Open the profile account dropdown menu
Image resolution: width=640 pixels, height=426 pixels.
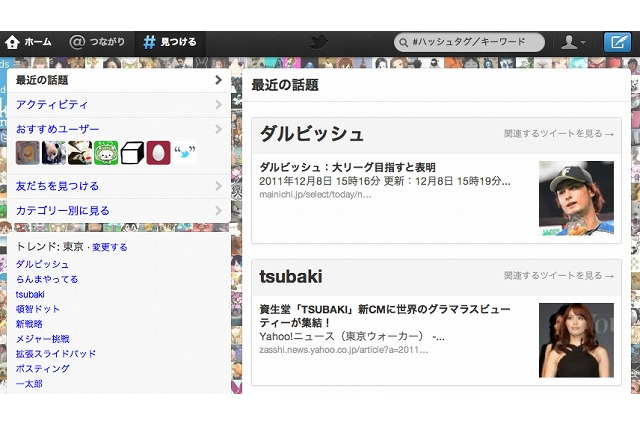click(x=572, y=42)
